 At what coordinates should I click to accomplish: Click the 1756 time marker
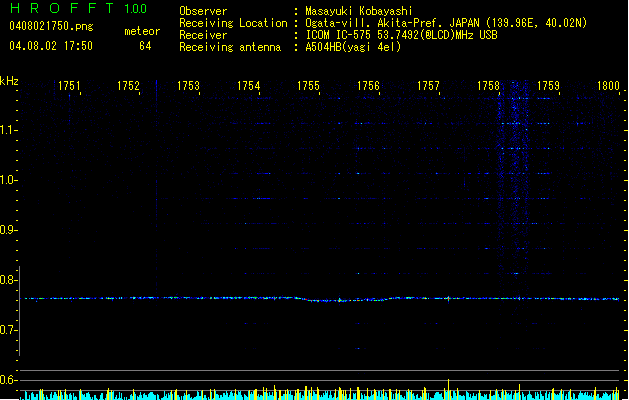tap(368, 86)
